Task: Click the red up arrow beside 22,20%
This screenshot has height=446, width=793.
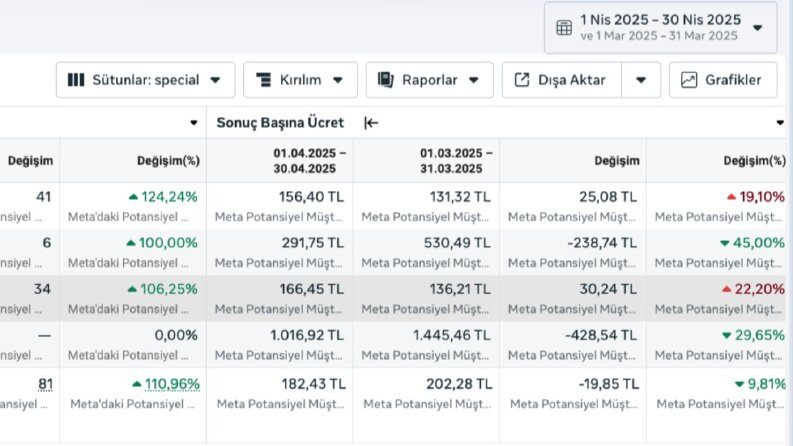Action: click(x=727, y=289)
